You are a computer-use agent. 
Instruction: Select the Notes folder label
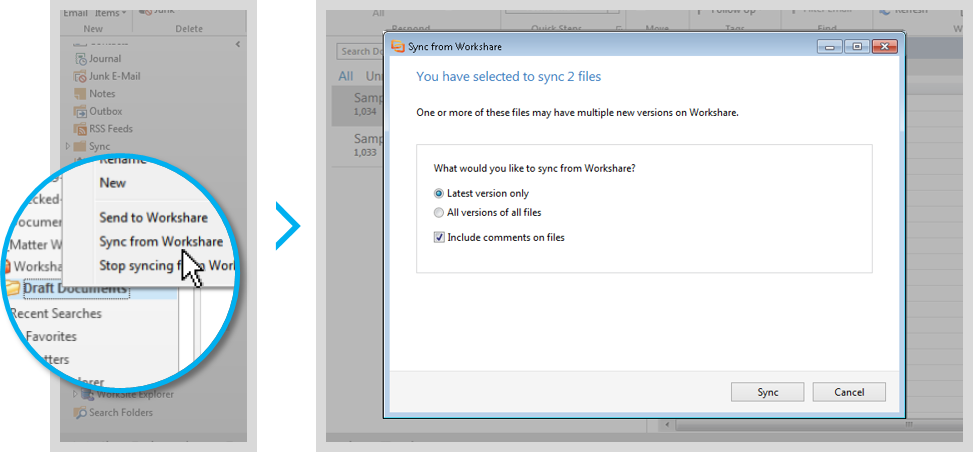(102, 94)
